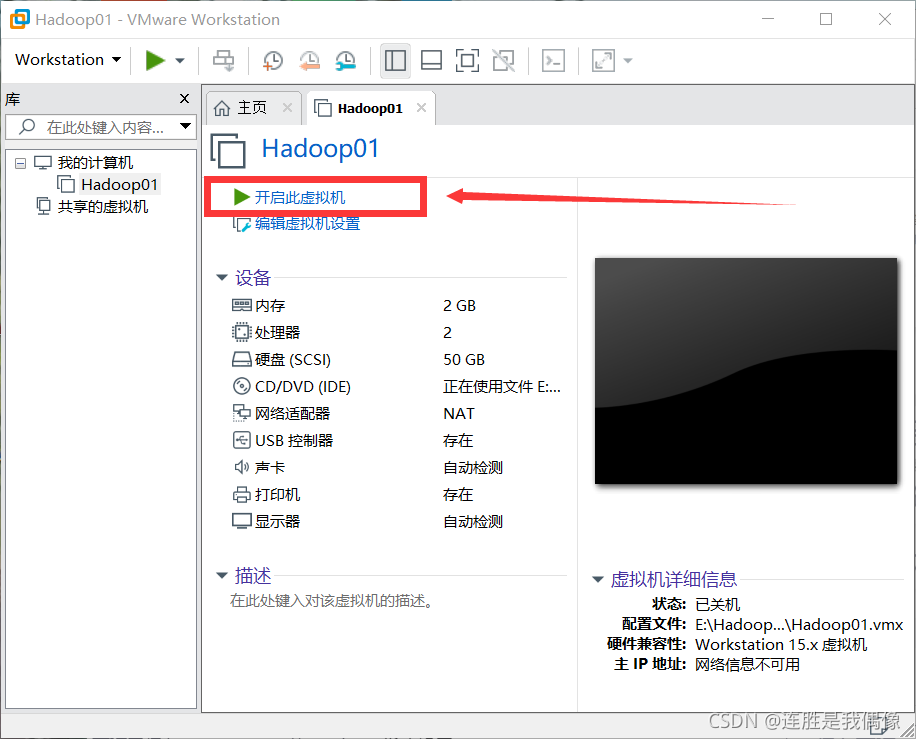Open USB 控制器 device entry
The height and width of the screenshot is (739, 916).
(x=283, y=440)
